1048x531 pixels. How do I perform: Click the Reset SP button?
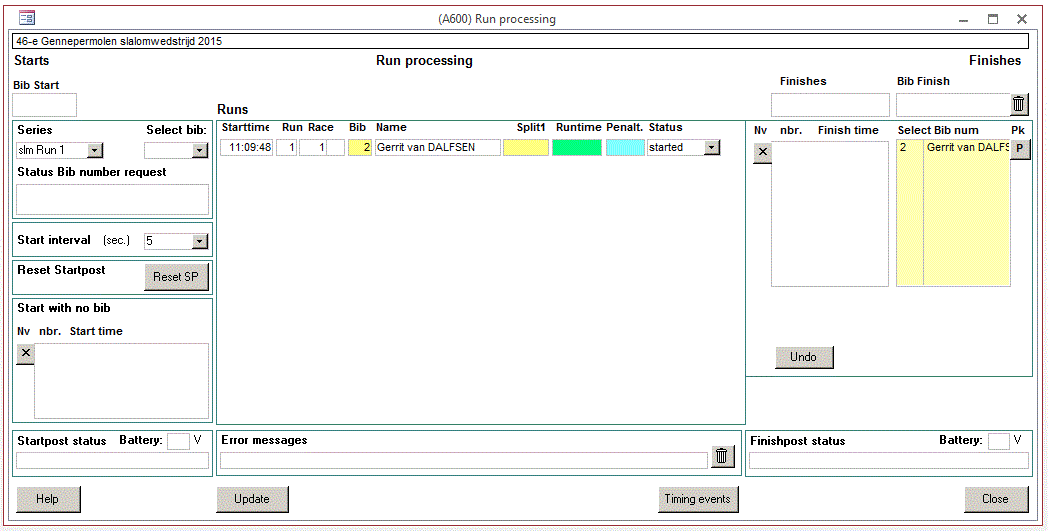click(176, 276)
